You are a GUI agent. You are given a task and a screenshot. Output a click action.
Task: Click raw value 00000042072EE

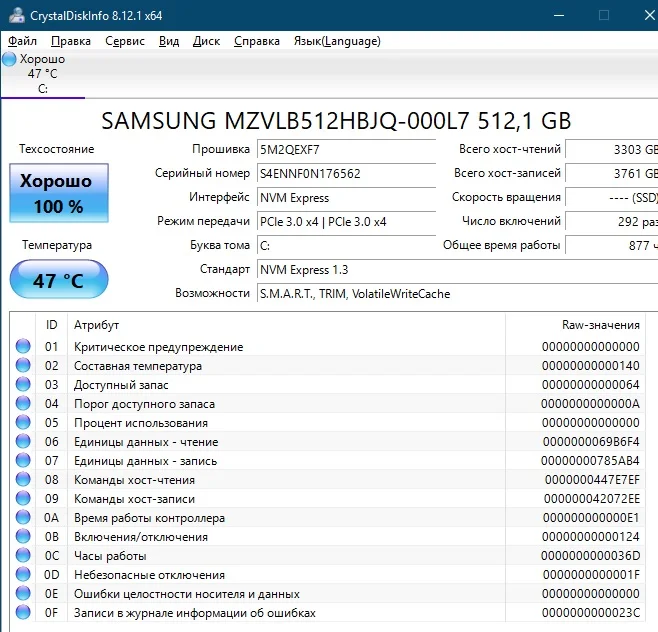click(x=592, y=499)
